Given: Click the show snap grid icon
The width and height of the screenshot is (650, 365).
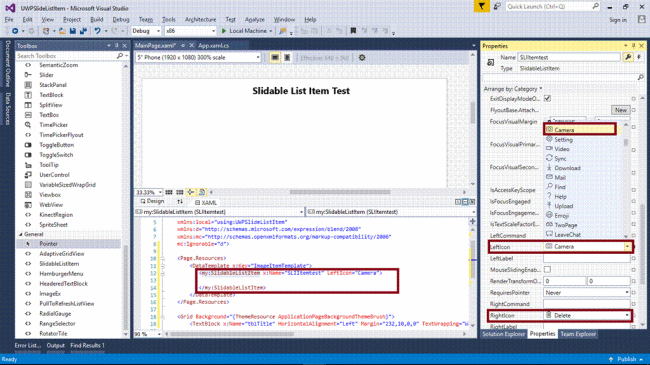Looking at the screenshot, I should tap(169, 192).
